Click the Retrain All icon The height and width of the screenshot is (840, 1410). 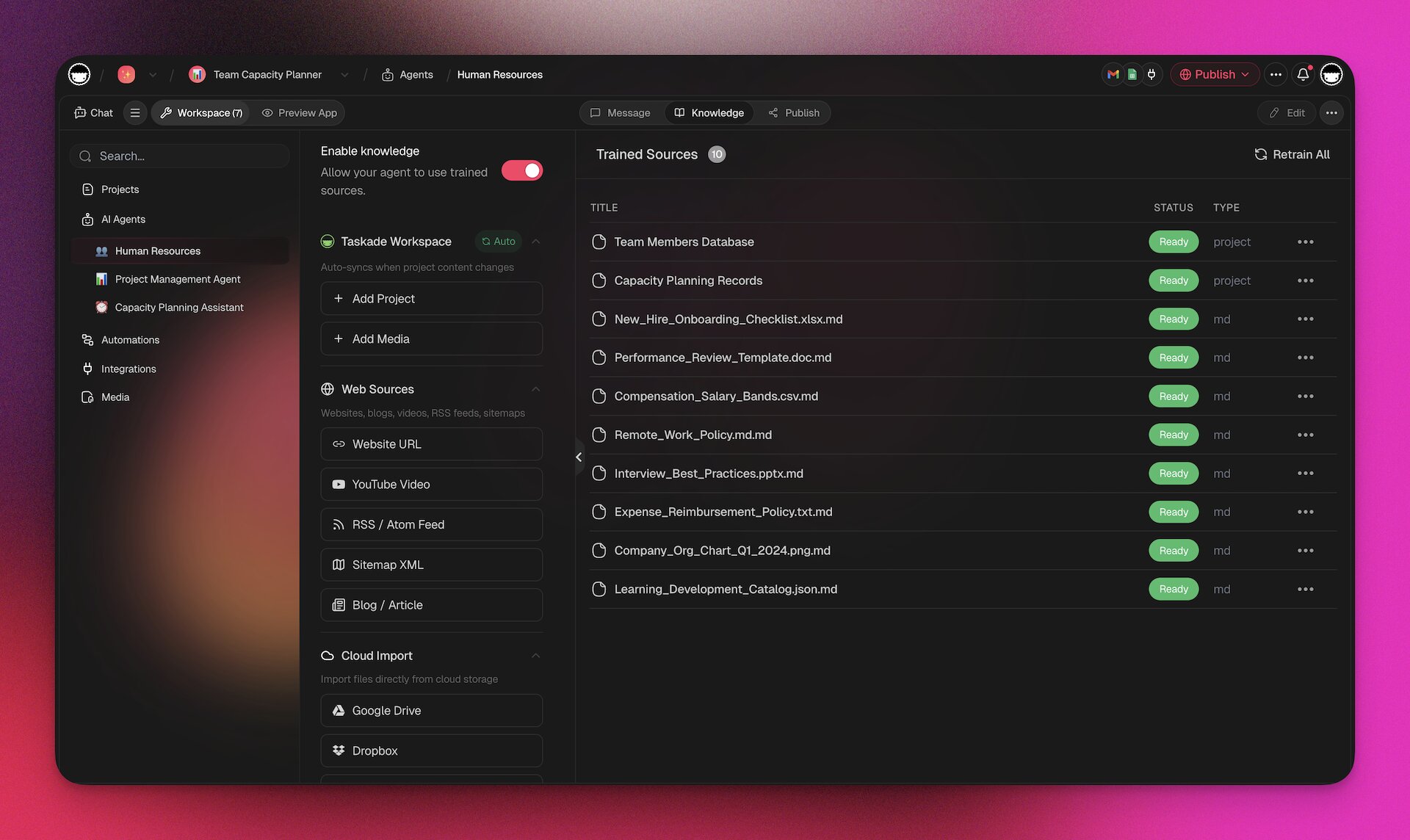(x=1260, y=154)
